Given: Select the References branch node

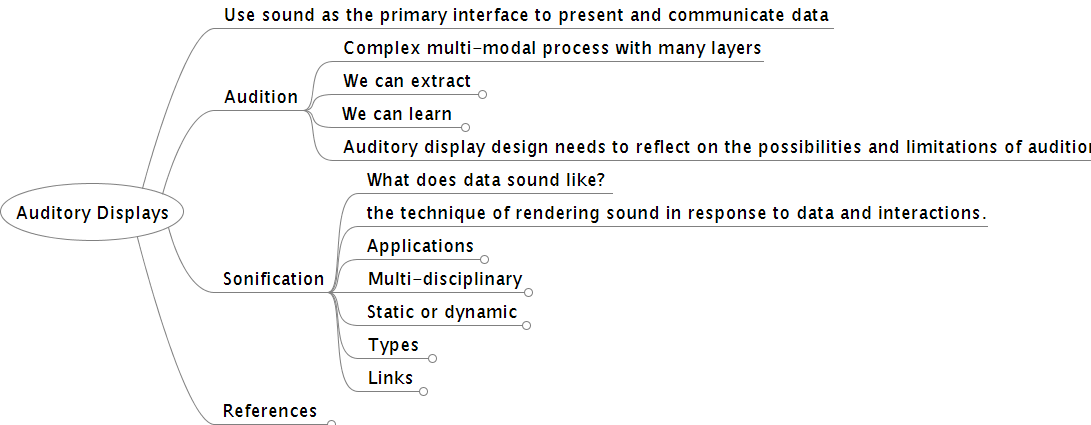Looking at the screenshot, I should pos(270,411).
